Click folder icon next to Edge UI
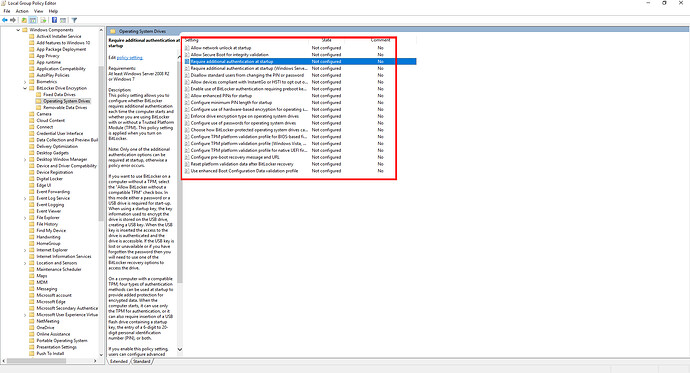This screenshot has width=690, height=373. pyautogui.click(x=31, y=185)
